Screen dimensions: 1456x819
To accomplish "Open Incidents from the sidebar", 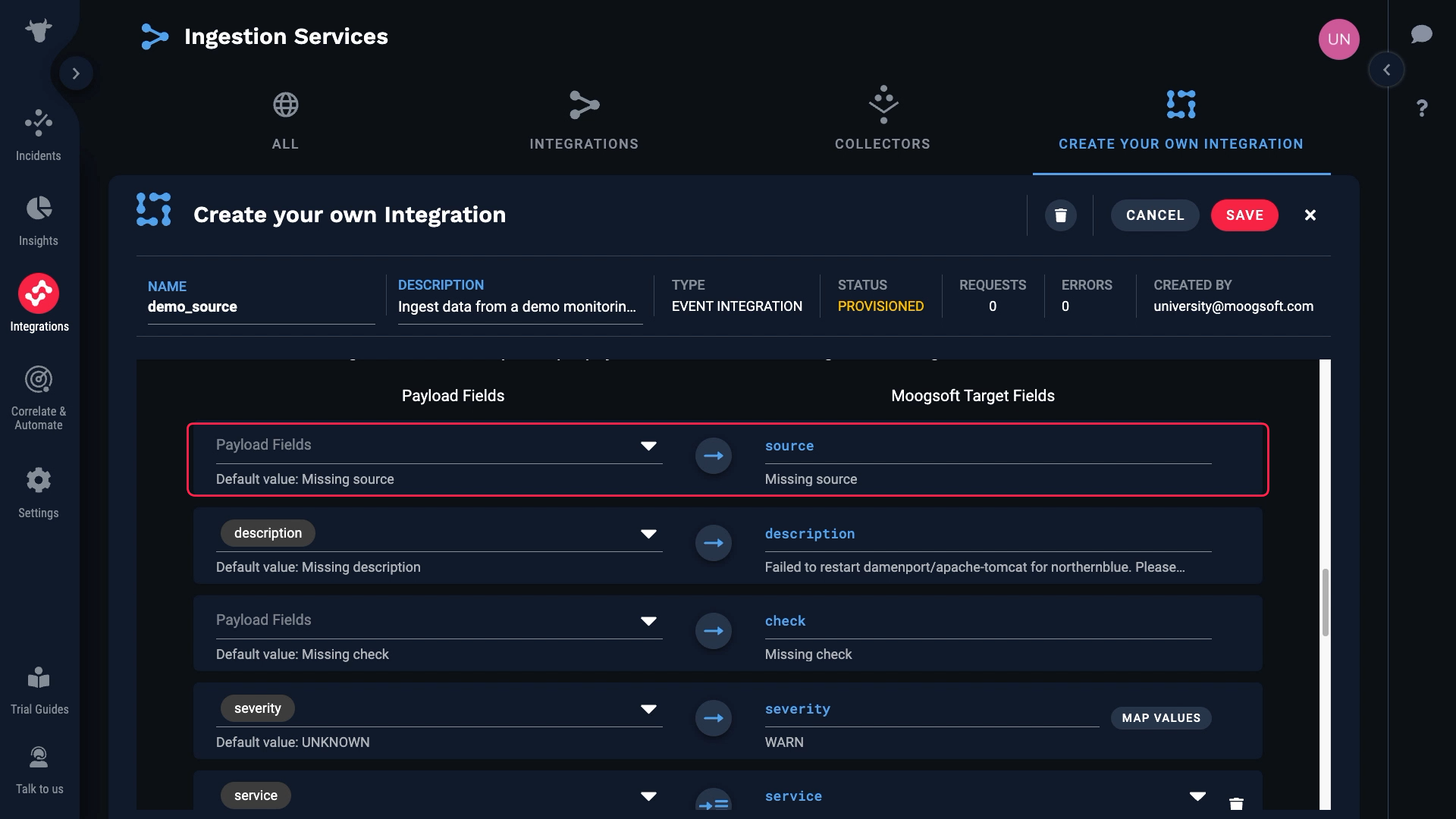I will pyautogui.click(x=39, y=134).
